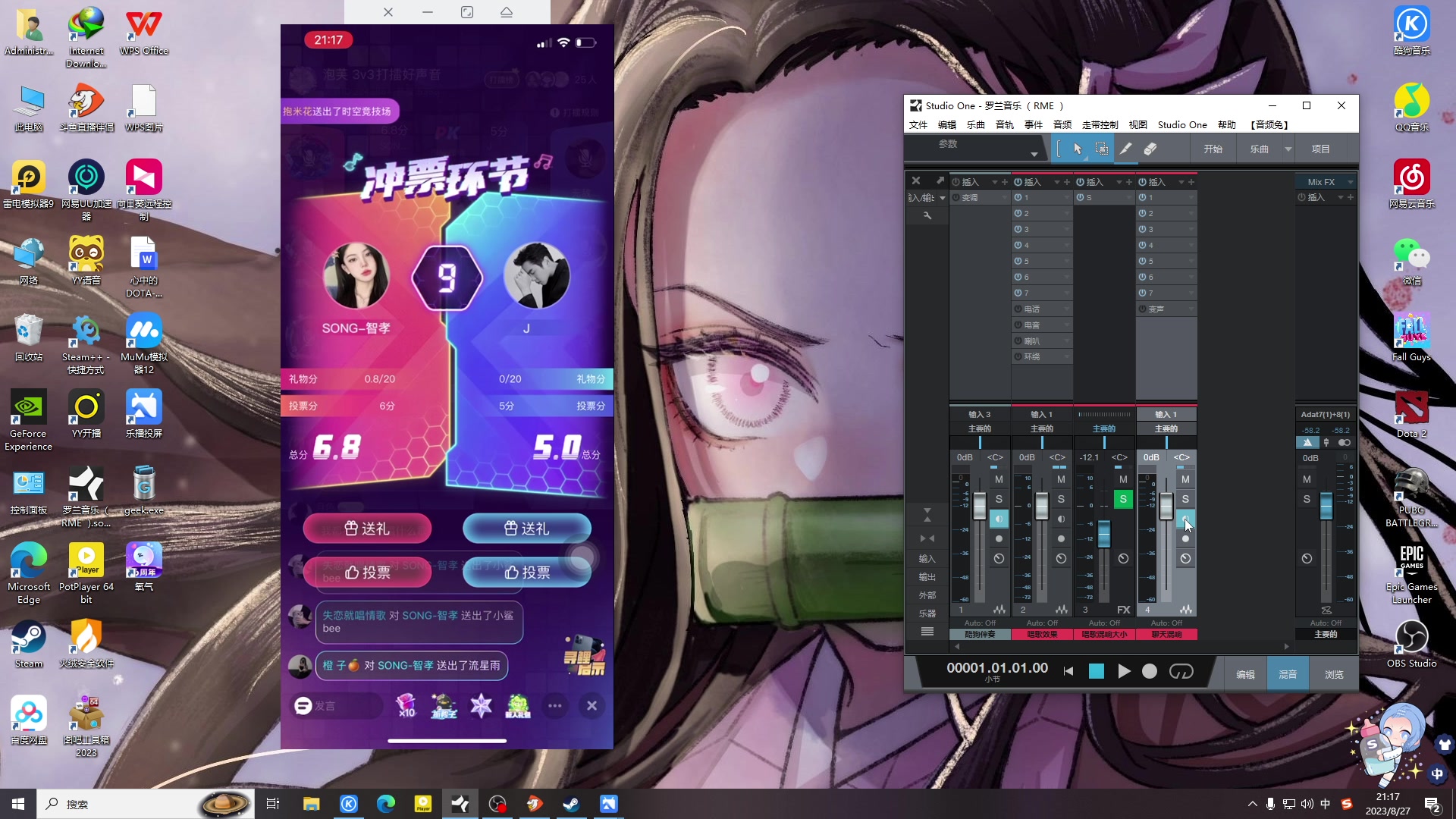
Task: Pick the paint pencil tool in Studio One
Action: [x=1126, y=149]
